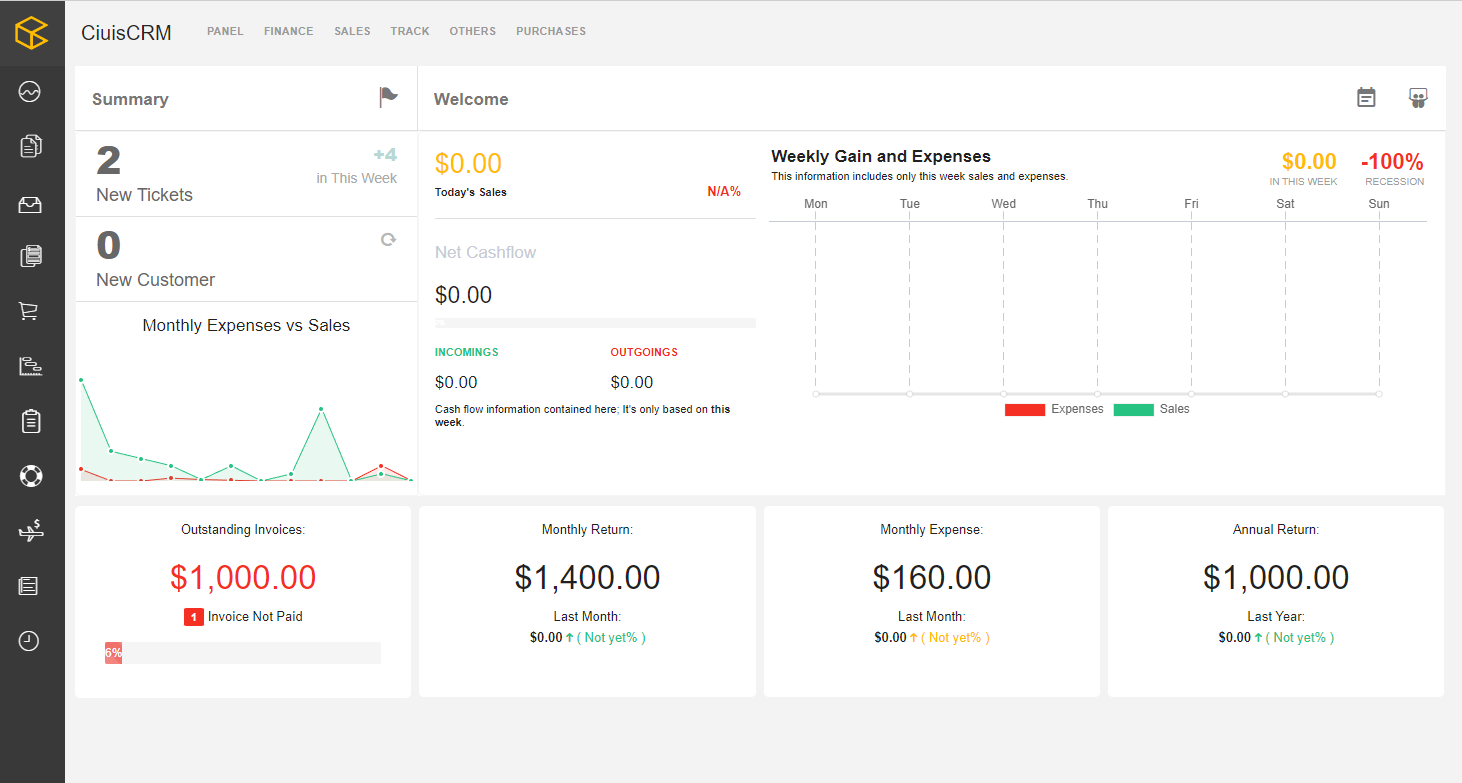Screen dimensions: 1462x783
Task: Open the calendar event icon in Welcome header
Action: pos(1366,97)
